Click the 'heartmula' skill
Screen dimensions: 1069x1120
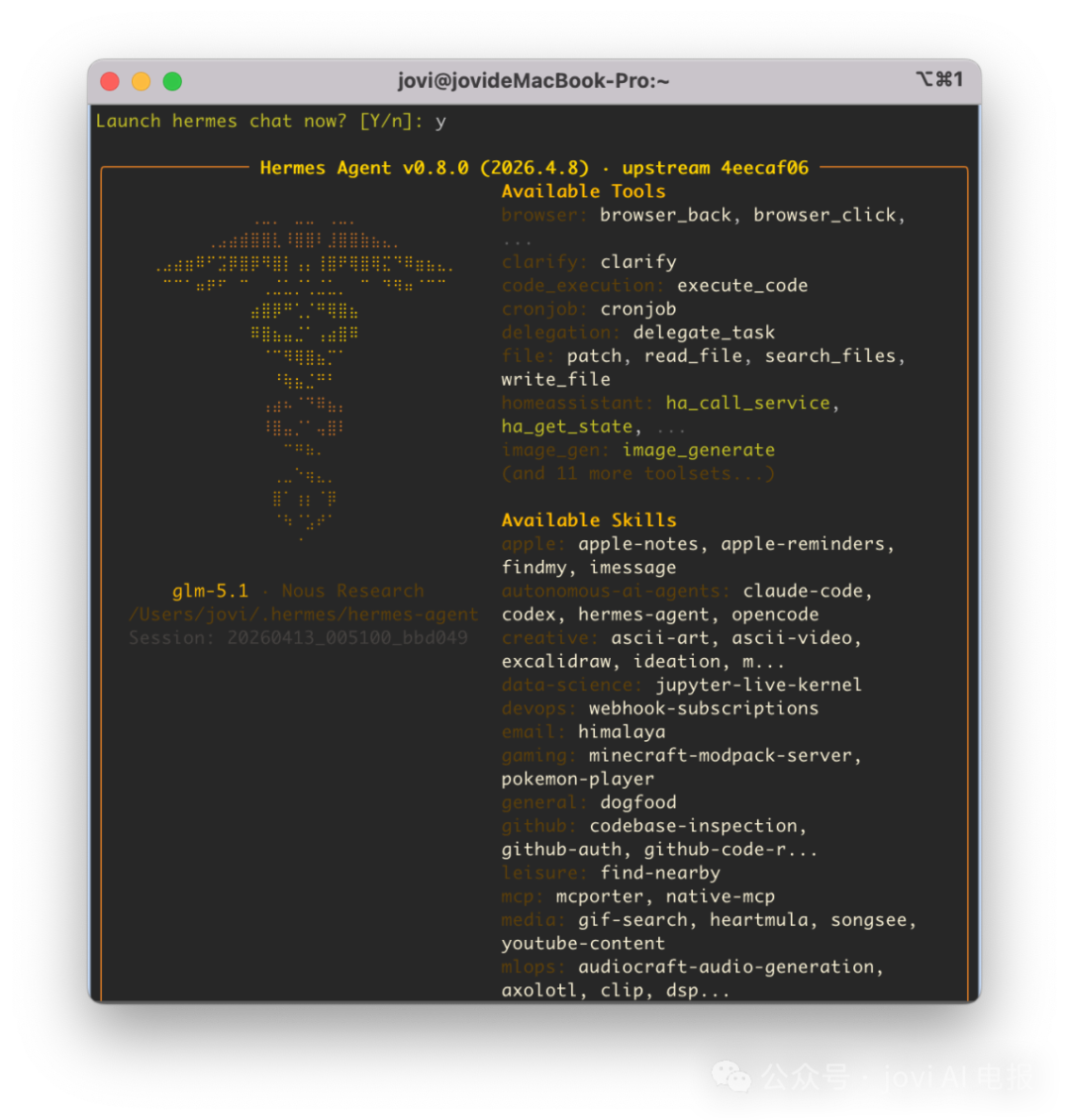(x=759, y=920)
